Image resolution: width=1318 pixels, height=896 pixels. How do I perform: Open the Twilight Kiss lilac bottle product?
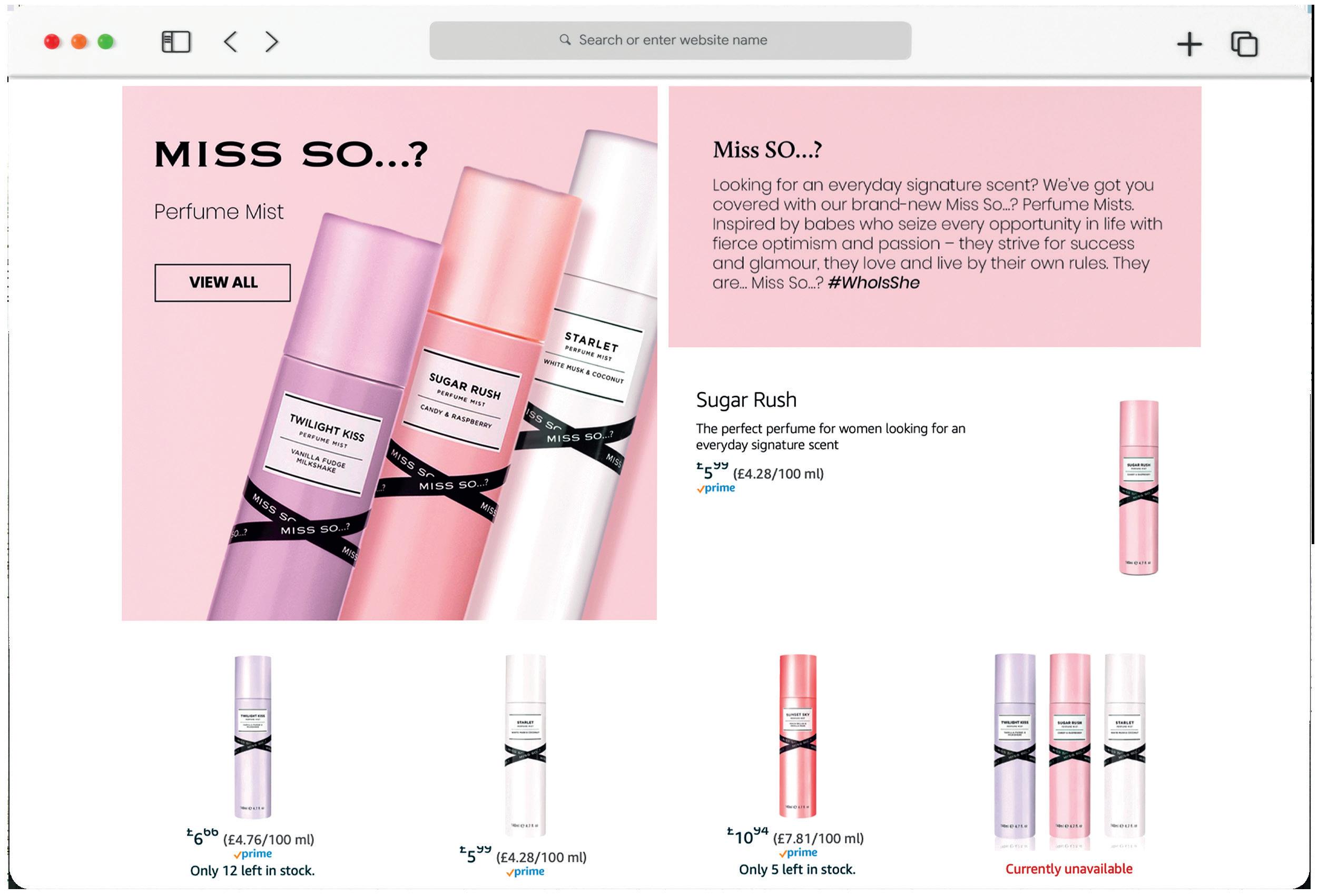tap(253, 736)
